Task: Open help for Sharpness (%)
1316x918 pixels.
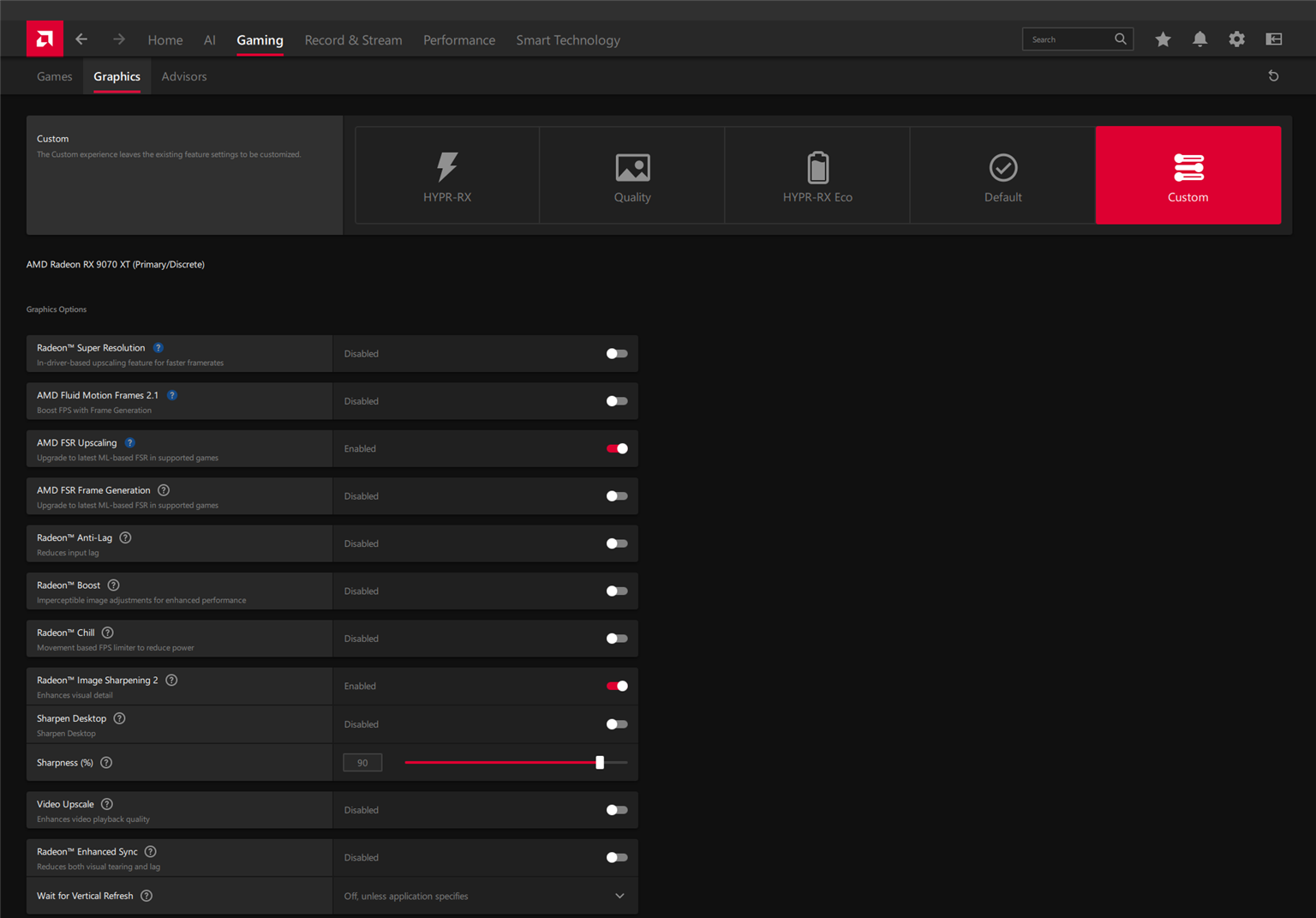Action: click(106, 763)
